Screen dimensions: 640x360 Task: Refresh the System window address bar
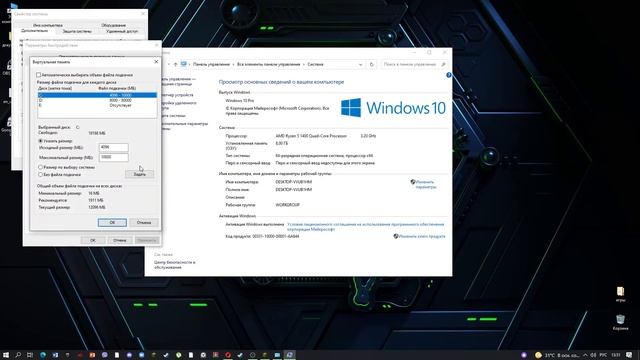click(371, 64)
